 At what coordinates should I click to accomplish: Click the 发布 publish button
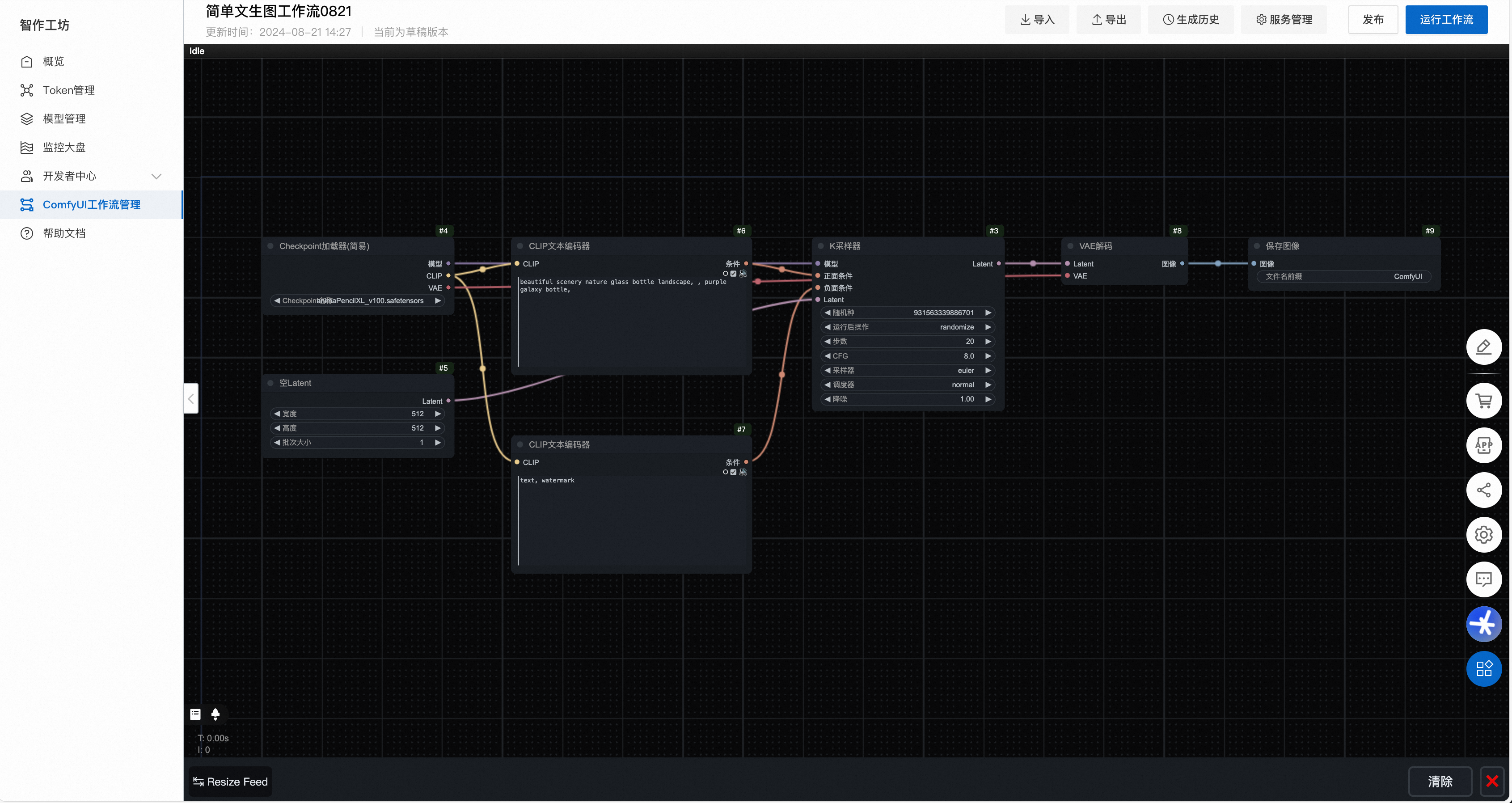(1373, 19)
